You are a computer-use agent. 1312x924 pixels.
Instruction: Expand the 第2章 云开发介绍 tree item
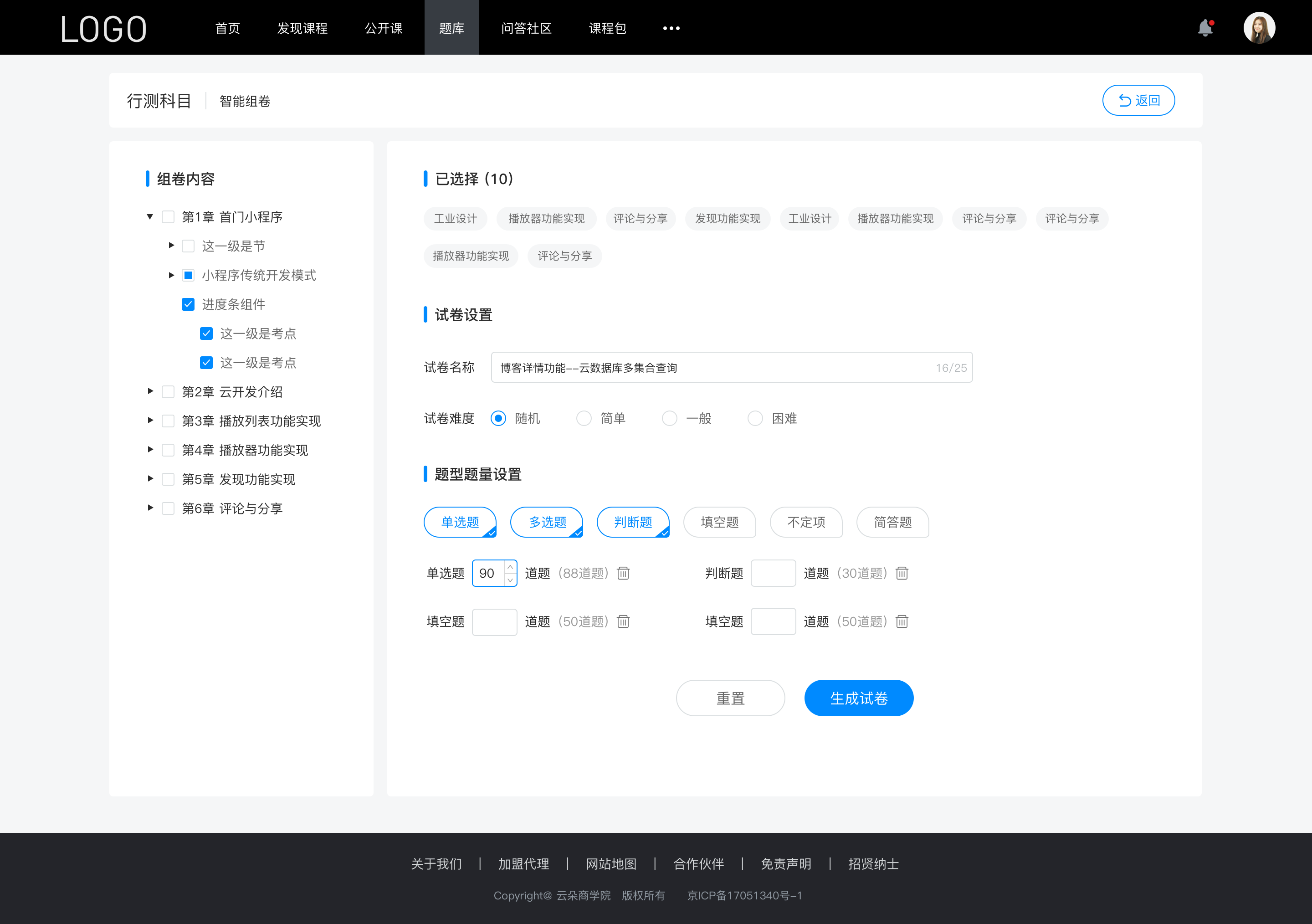pos(149,391)
